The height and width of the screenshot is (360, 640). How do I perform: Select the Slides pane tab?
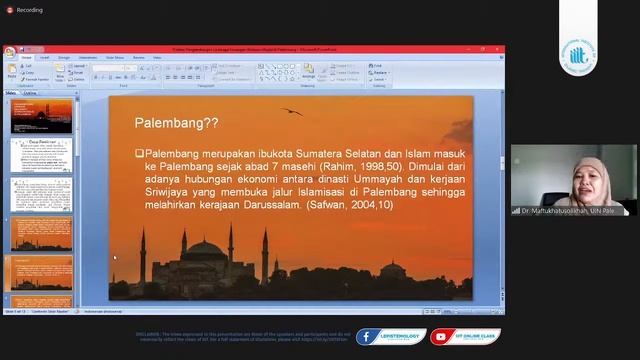point(11,93)
